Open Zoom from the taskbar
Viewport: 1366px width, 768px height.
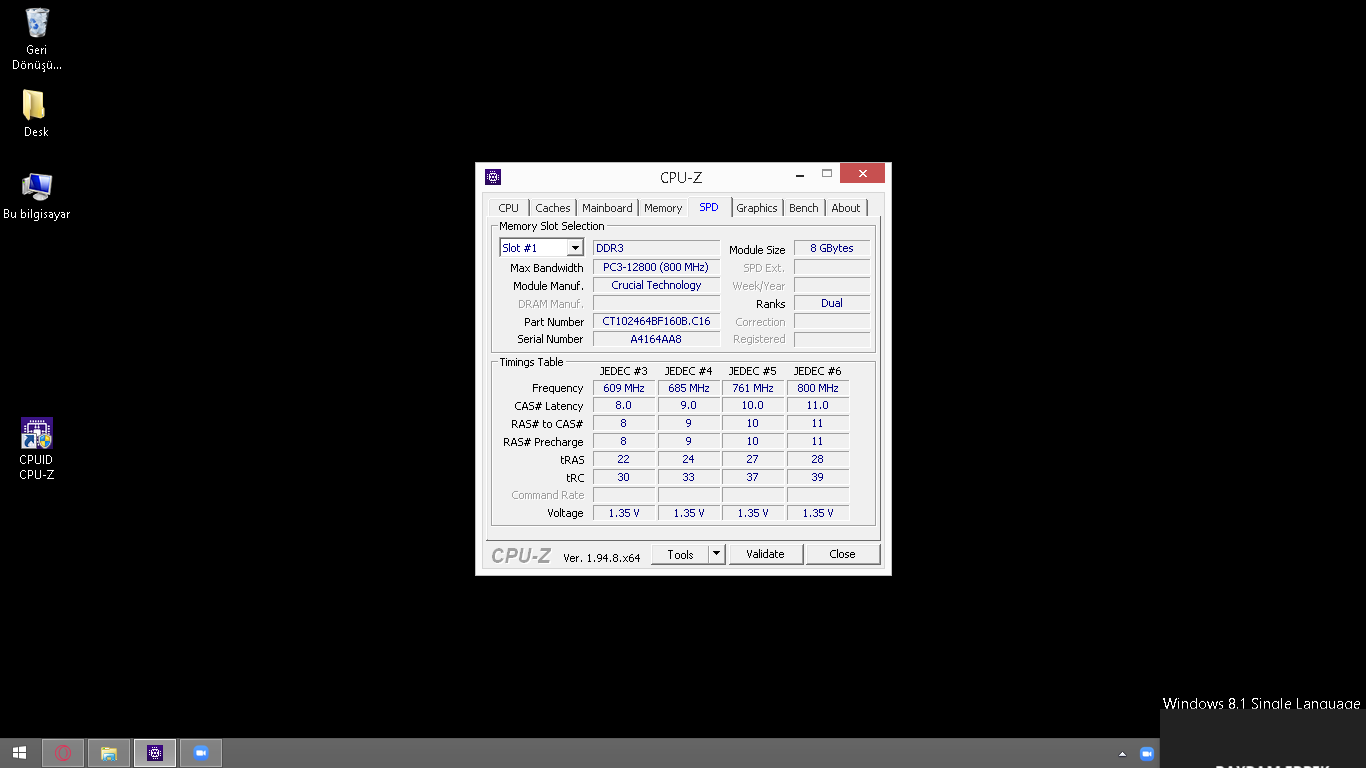pyautogui.click(x=201, y=753)
